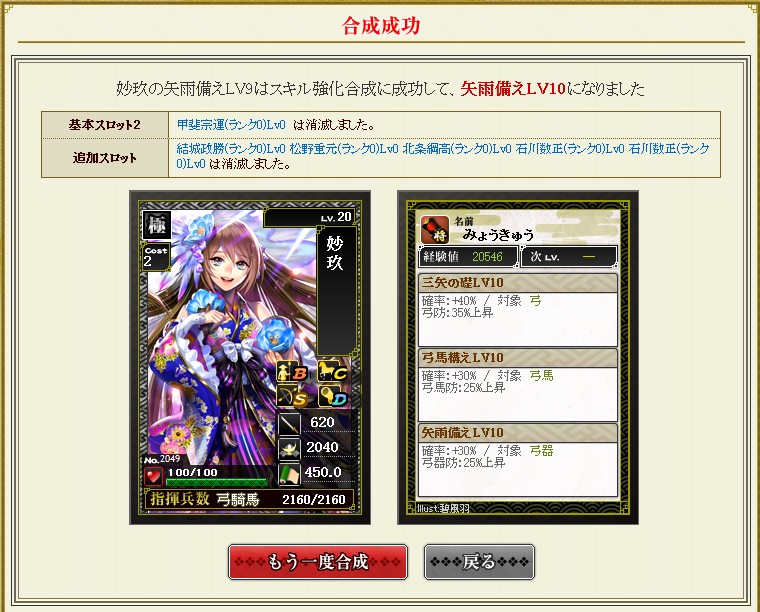Click the 戻る gray button

(479, 562)
